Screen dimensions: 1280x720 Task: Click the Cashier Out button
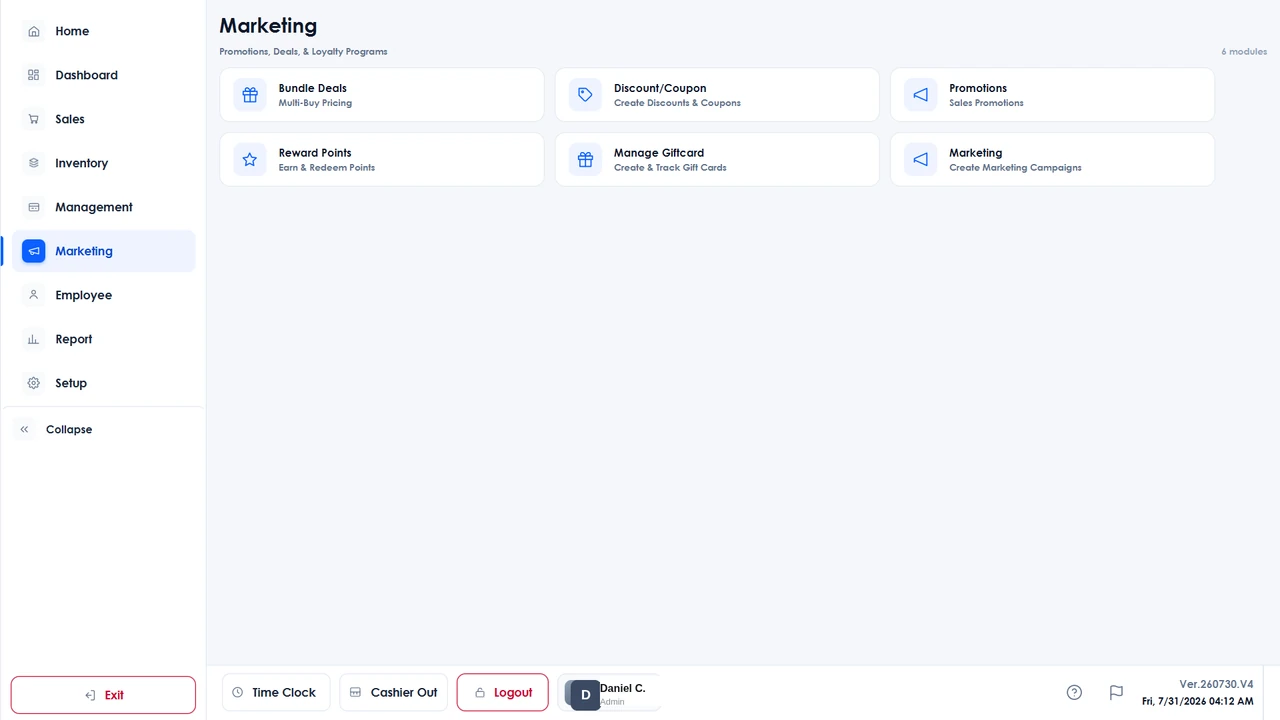394,692
